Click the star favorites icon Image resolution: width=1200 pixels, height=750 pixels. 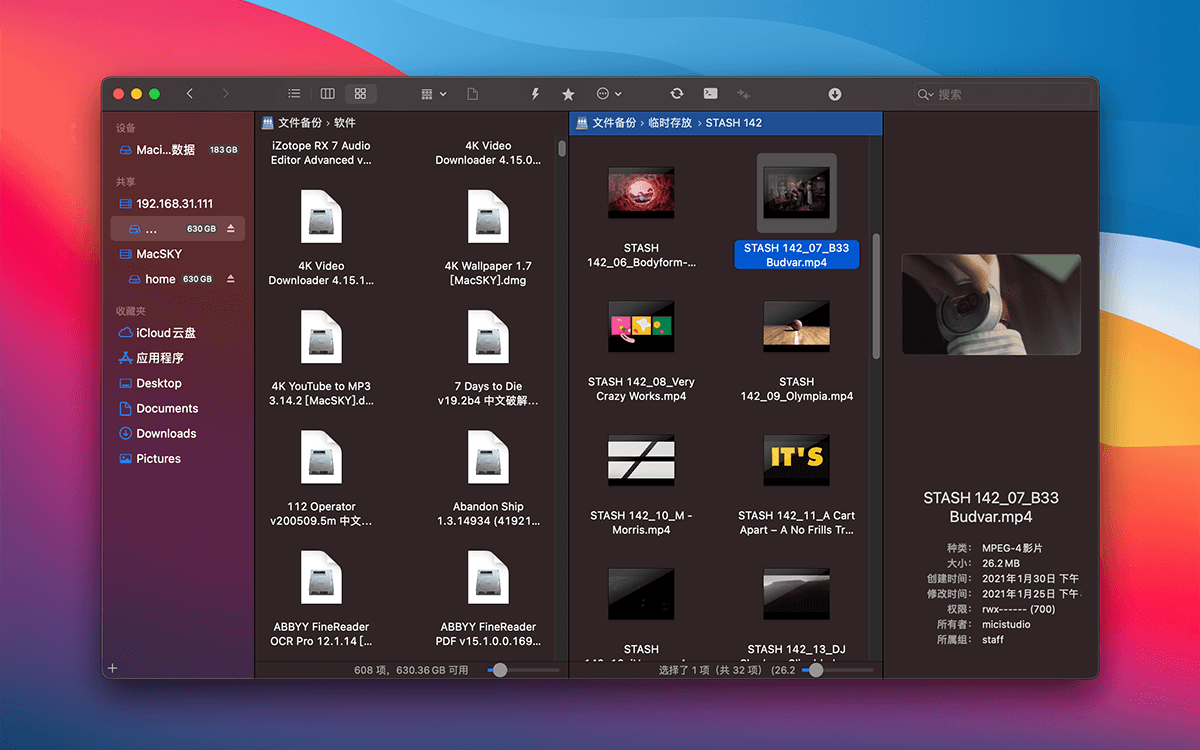point(568,94)
